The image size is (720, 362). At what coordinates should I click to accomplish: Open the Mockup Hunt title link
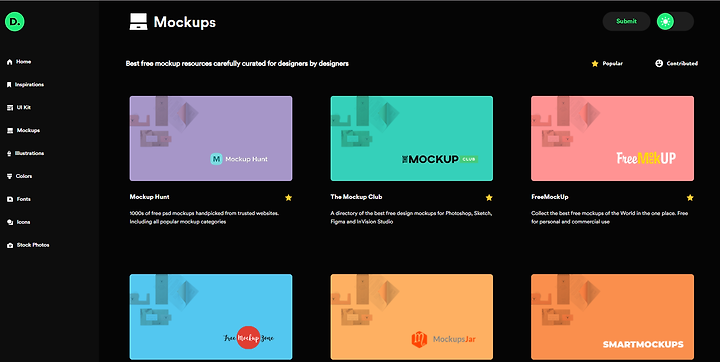pos(149,197)
